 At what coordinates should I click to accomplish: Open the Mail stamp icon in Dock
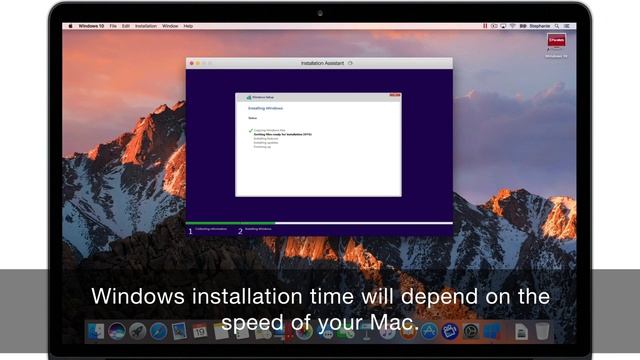[179, 331]
